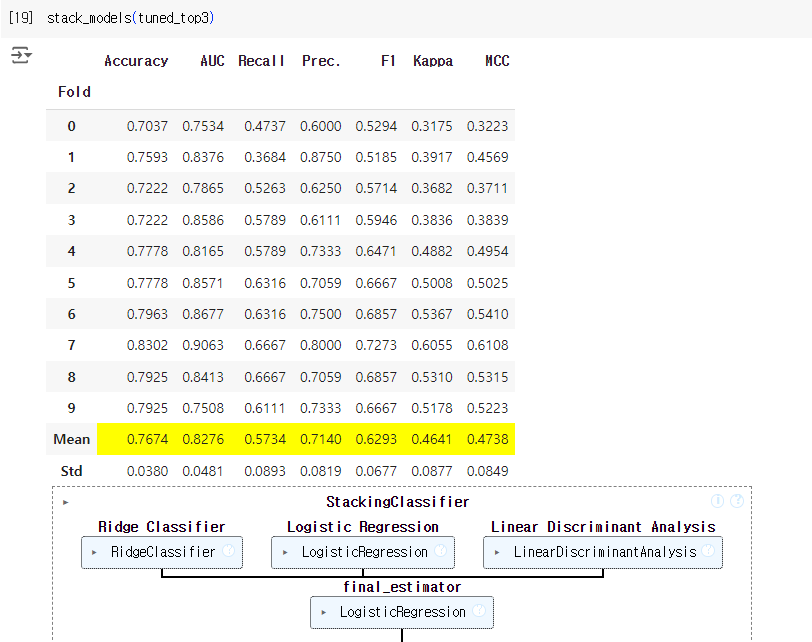Click the Recall column header
Screen dimensions: 812x642
point(261,61)
